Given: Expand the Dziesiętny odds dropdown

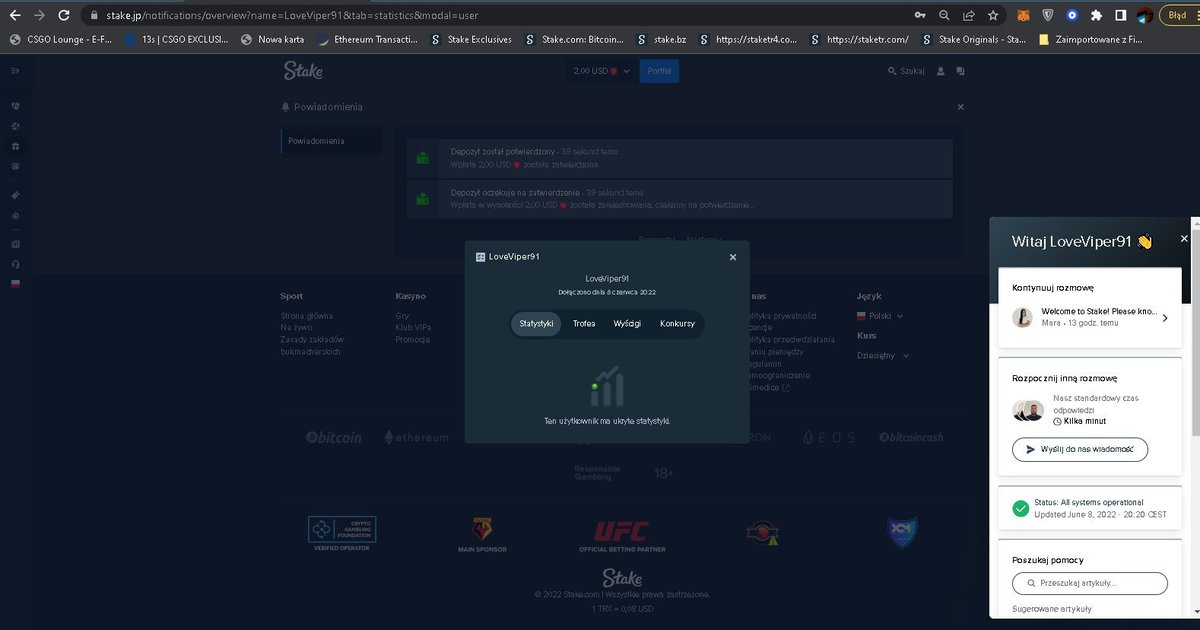Looking at the screenshot, I should 884,355.
